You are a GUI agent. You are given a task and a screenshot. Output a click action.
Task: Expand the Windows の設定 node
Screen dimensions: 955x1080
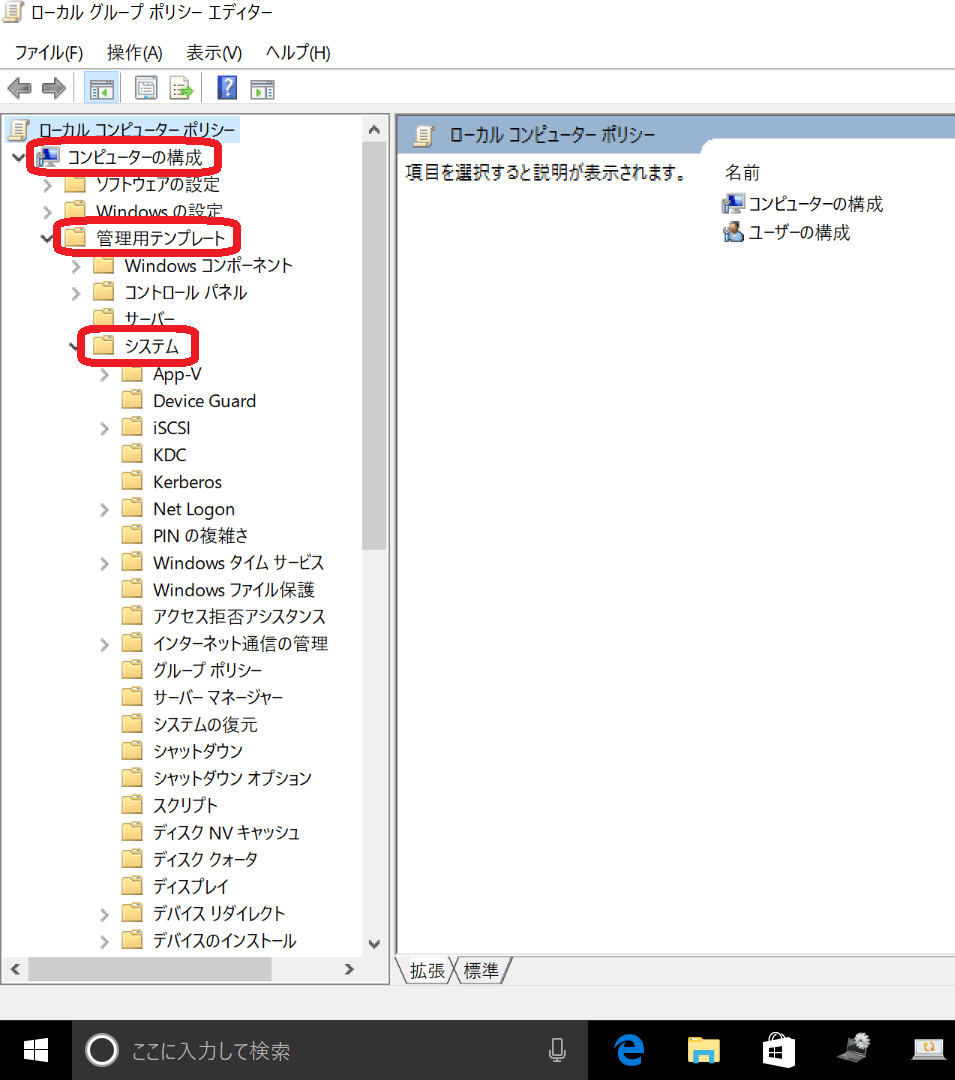(48, 211)
